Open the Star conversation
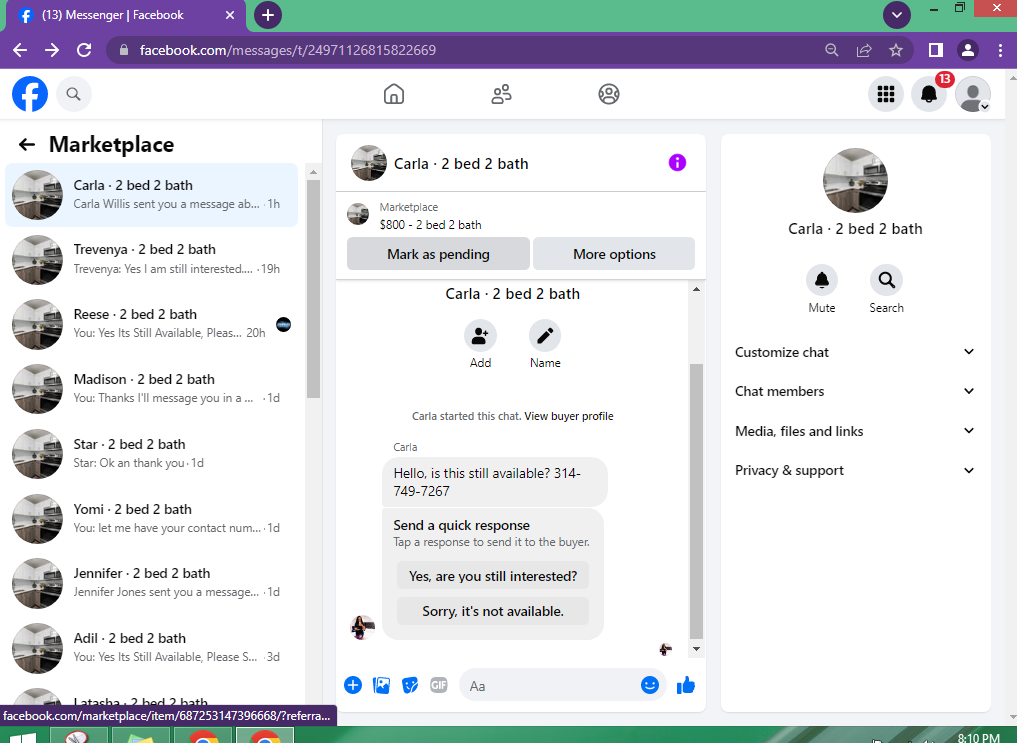The image size is (1017, 743). click(x=152, y=454)
